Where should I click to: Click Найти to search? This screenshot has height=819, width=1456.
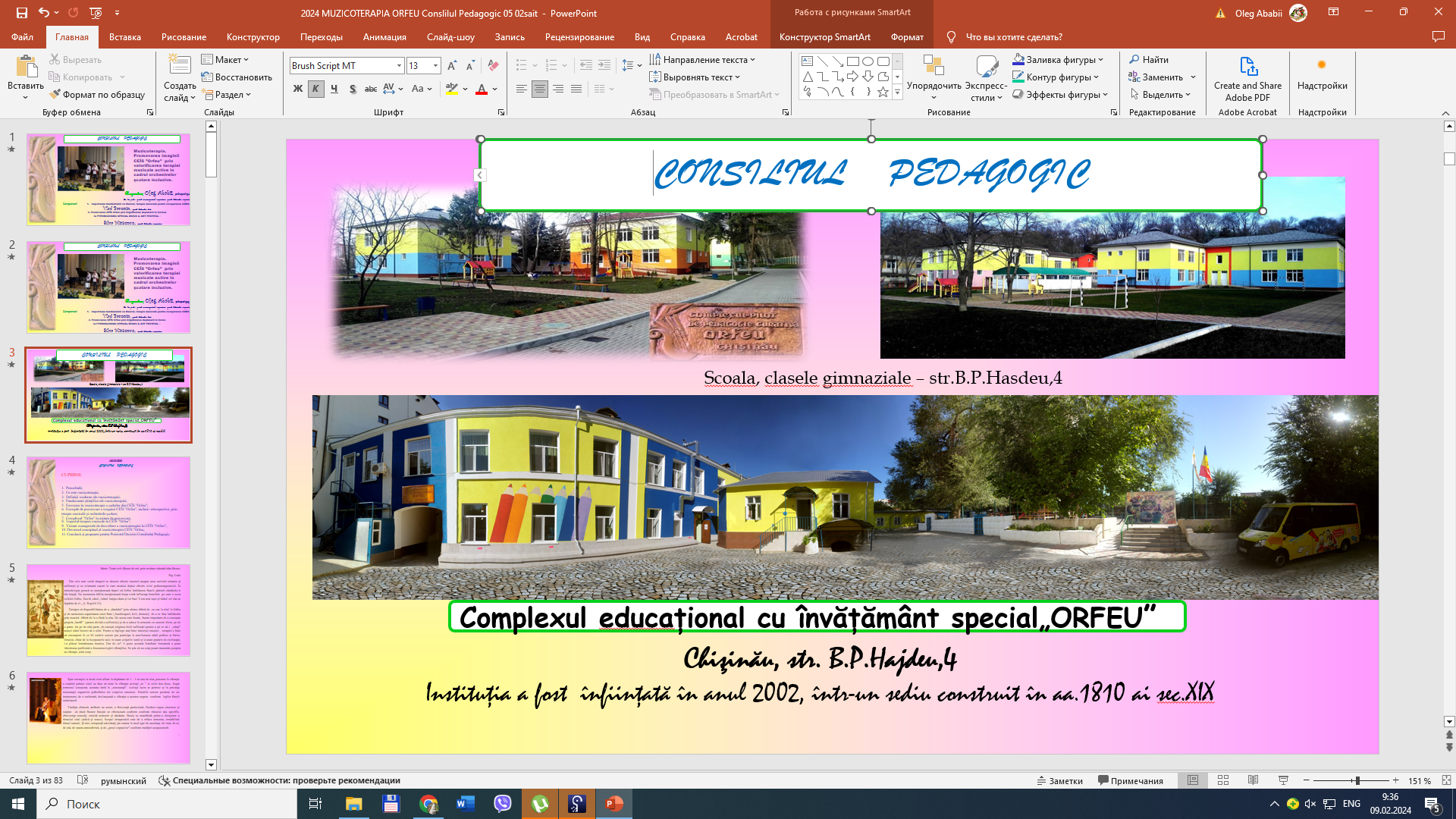click(1149, 59)
